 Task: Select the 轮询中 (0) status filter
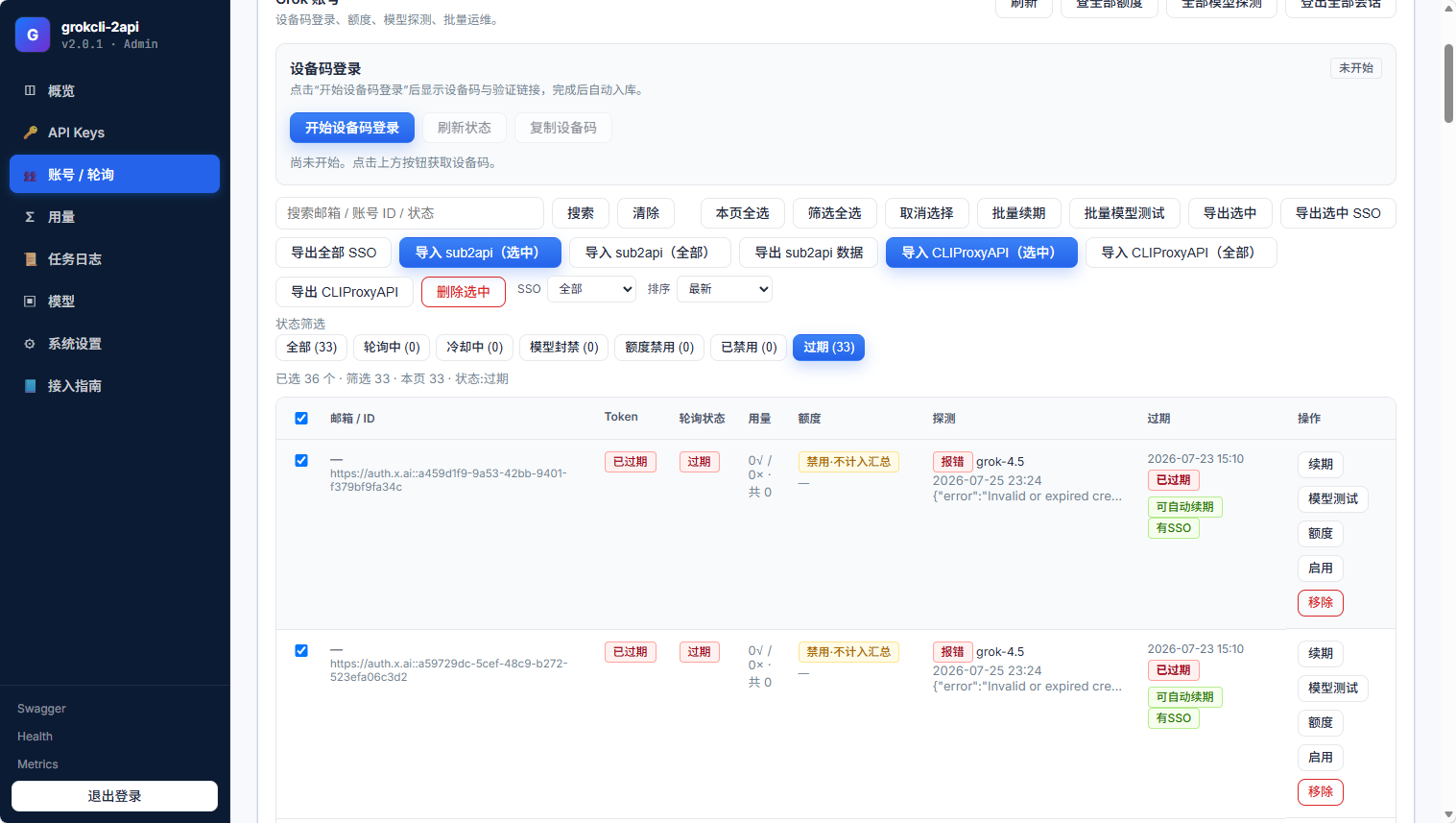[392, 347]
